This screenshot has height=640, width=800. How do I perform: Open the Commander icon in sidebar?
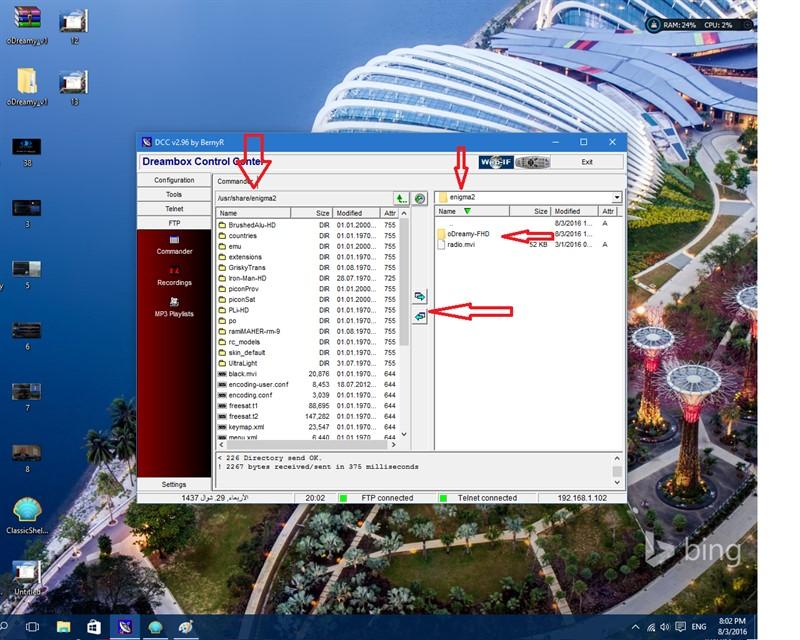pyautogui.click(x=174, y=240)
